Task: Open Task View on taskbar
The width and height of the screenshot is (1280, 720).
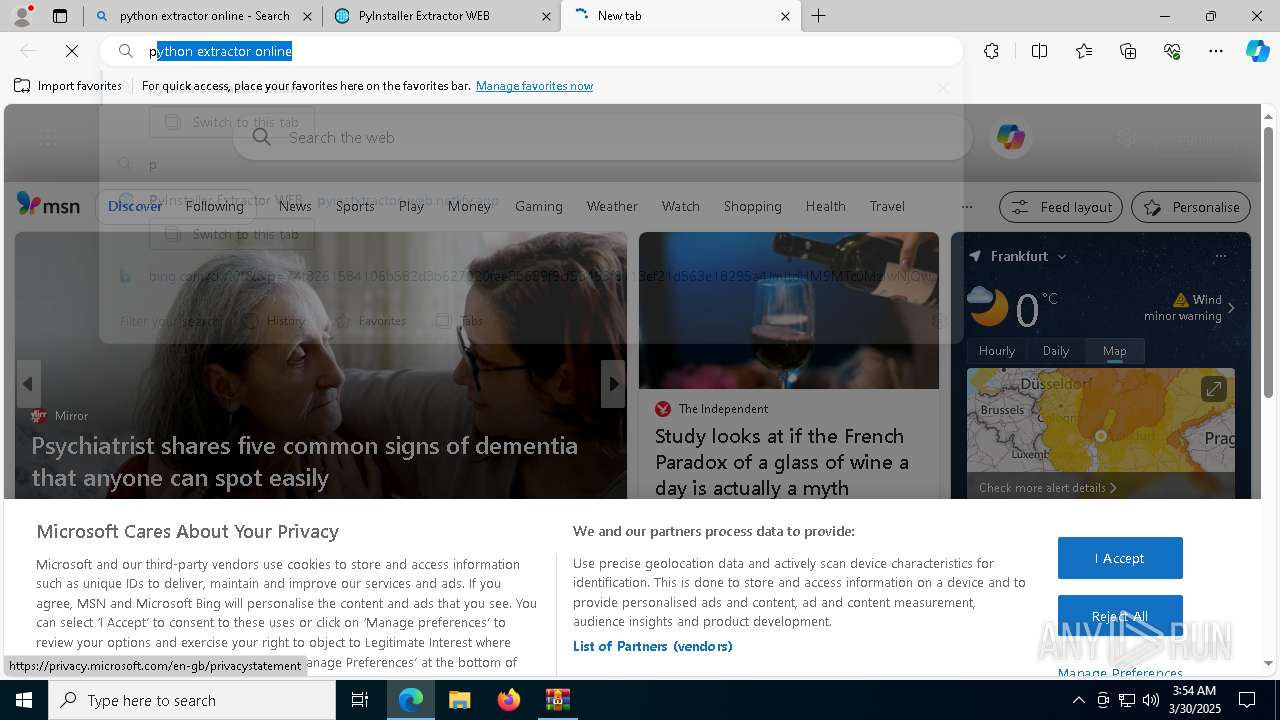Action: (x=360, y=700)
